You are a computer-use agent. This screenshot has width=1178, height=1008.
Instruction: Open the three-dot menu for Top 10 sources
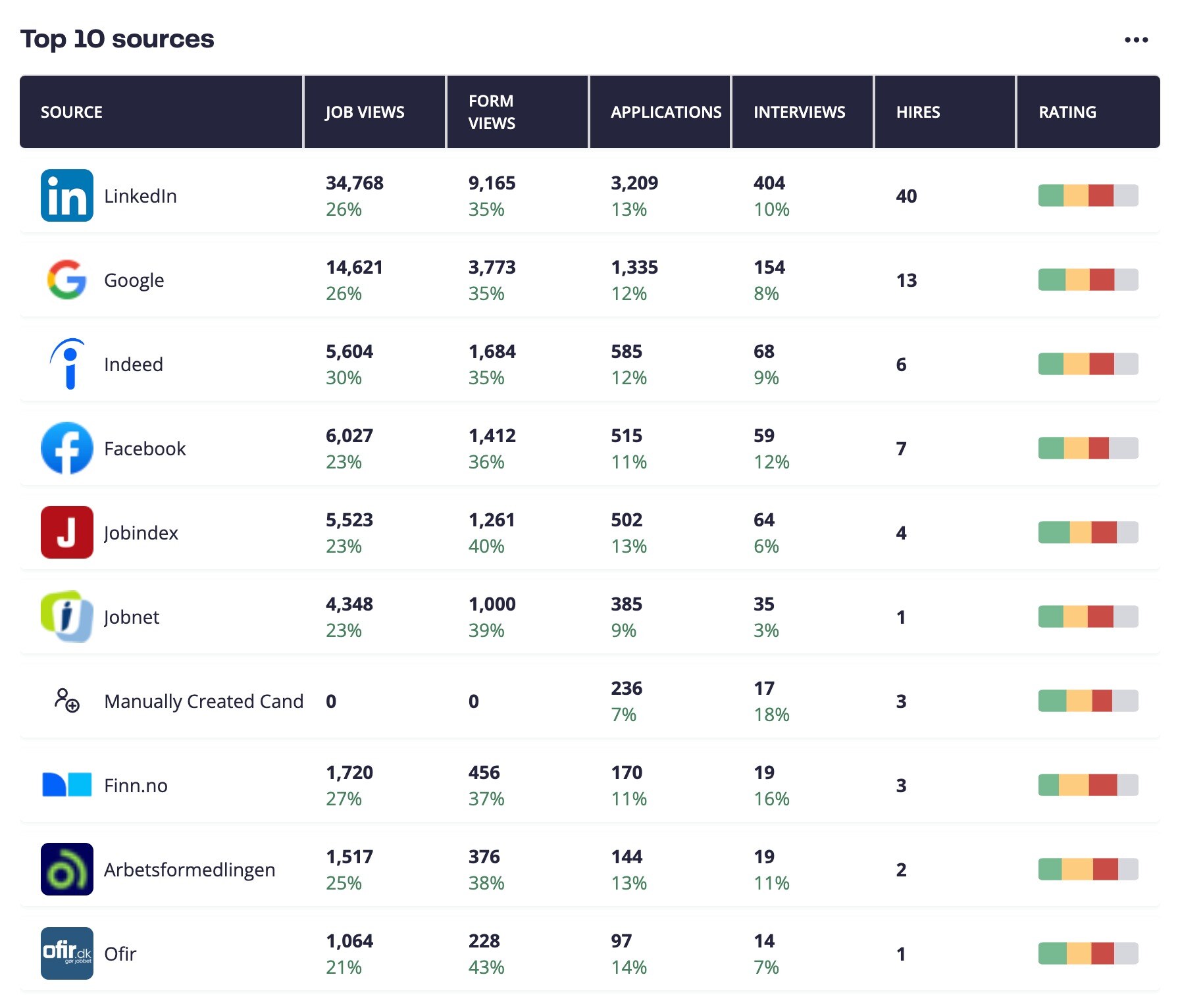1136,40
